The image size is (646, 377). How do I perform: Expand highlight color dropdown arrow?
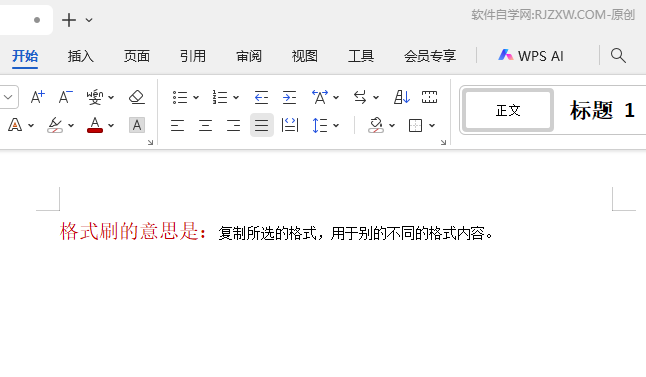[71, 125]
